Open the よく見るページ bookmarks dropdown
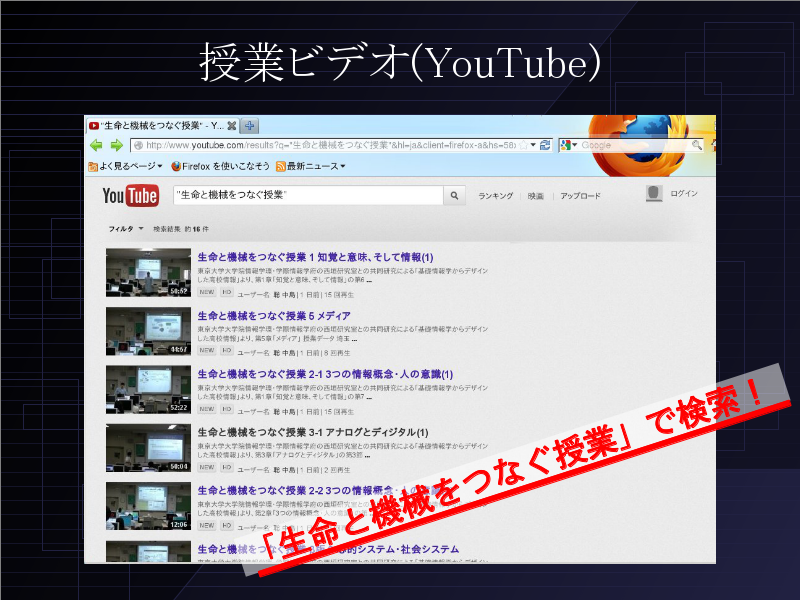Screen dimensions: 800x600 click(125, 166)
